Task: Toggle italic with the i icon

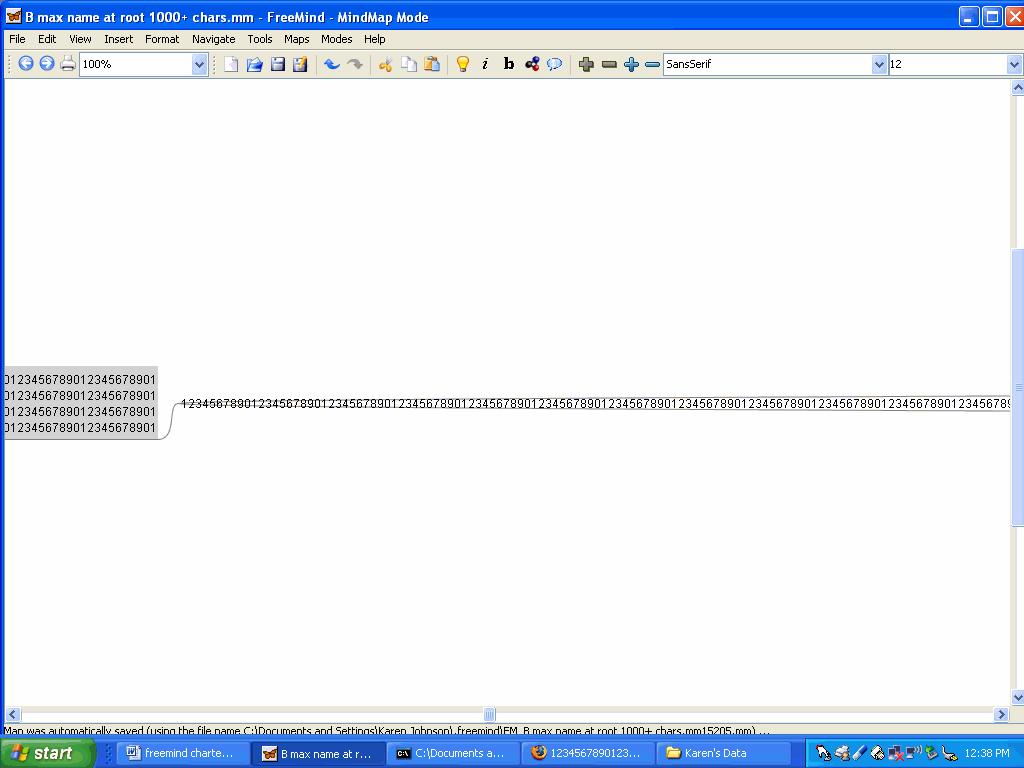Action: pos(485,64)
